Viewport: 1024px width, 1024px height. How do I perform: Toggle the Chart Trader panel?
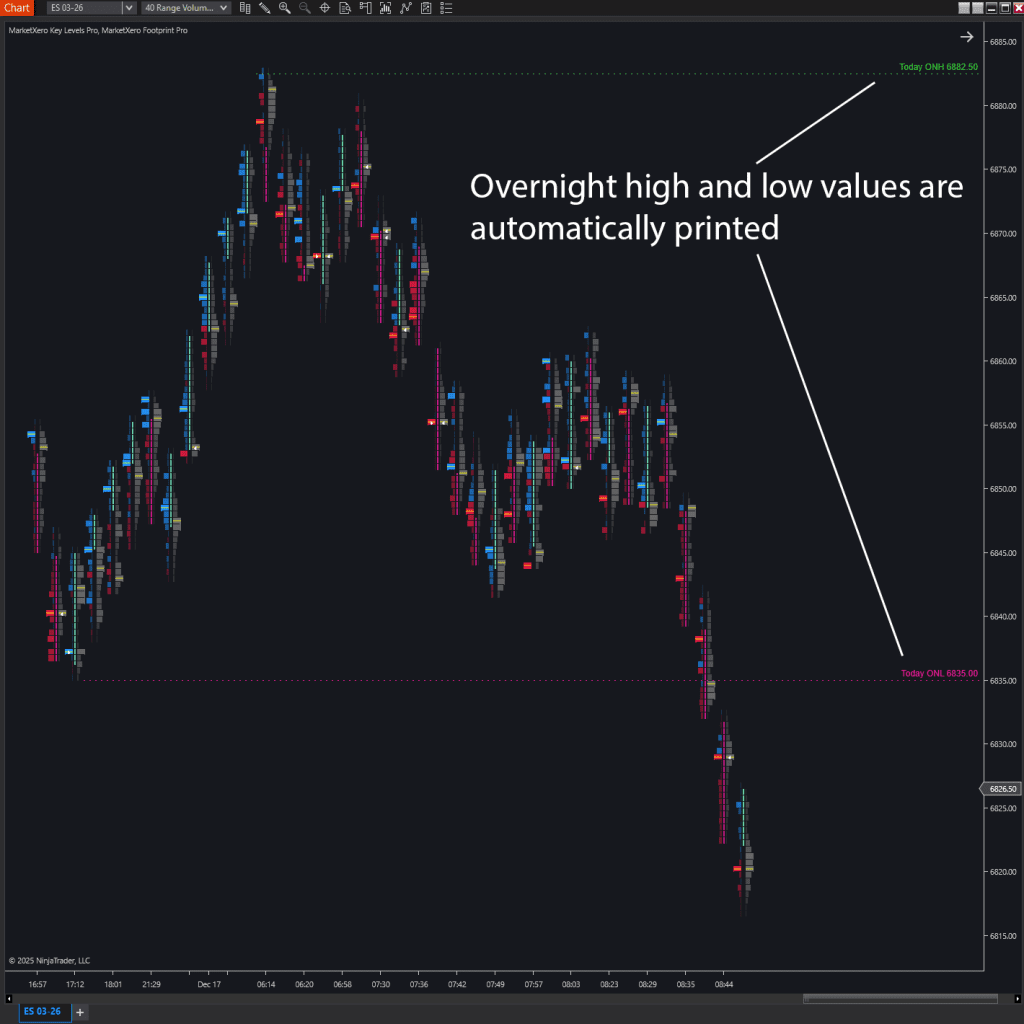[365, 8]
